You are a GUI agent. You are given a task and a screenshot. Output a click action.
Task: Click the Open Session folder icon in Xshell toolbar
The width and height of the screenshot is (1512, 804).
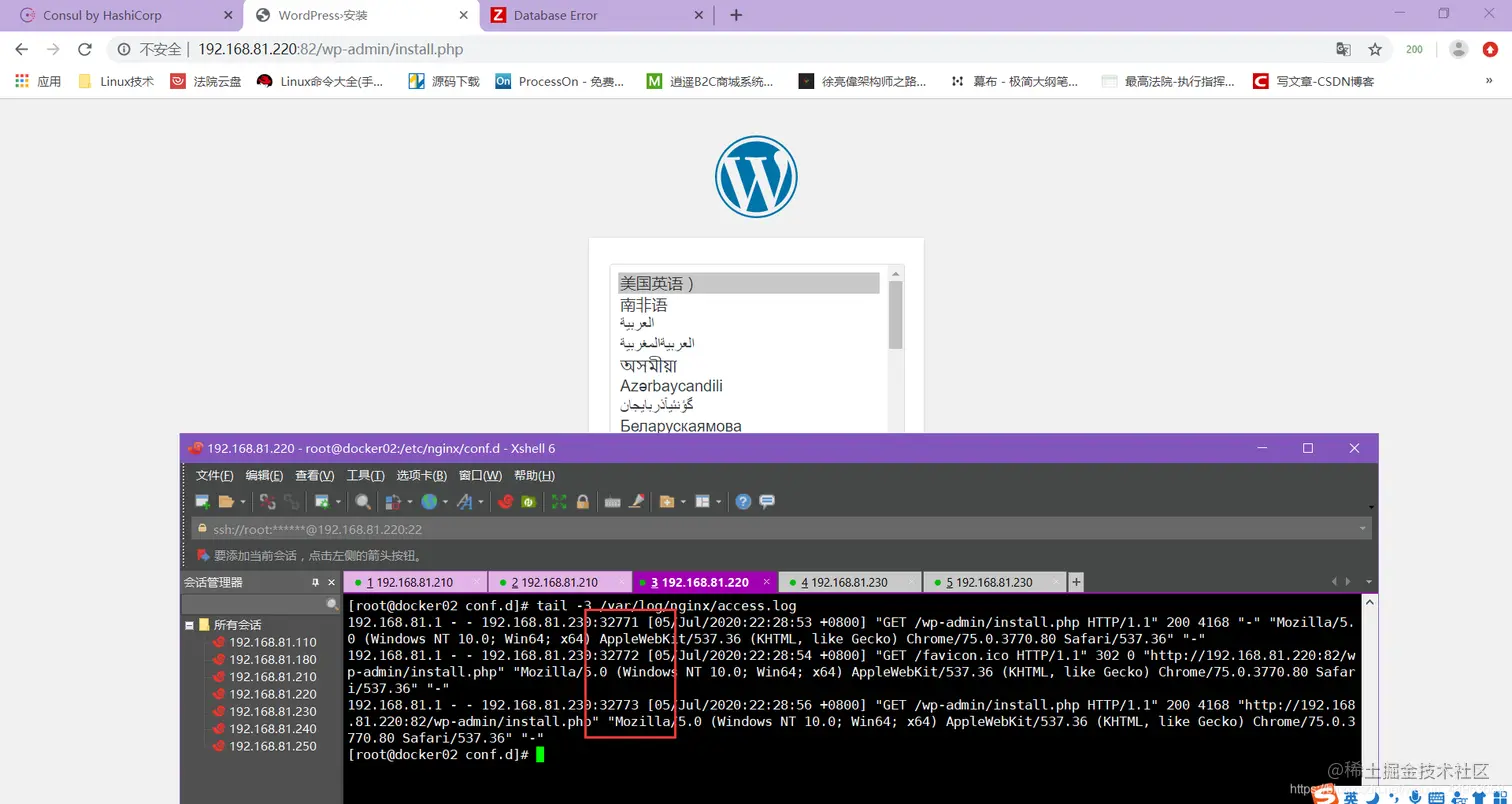point(226,502)
